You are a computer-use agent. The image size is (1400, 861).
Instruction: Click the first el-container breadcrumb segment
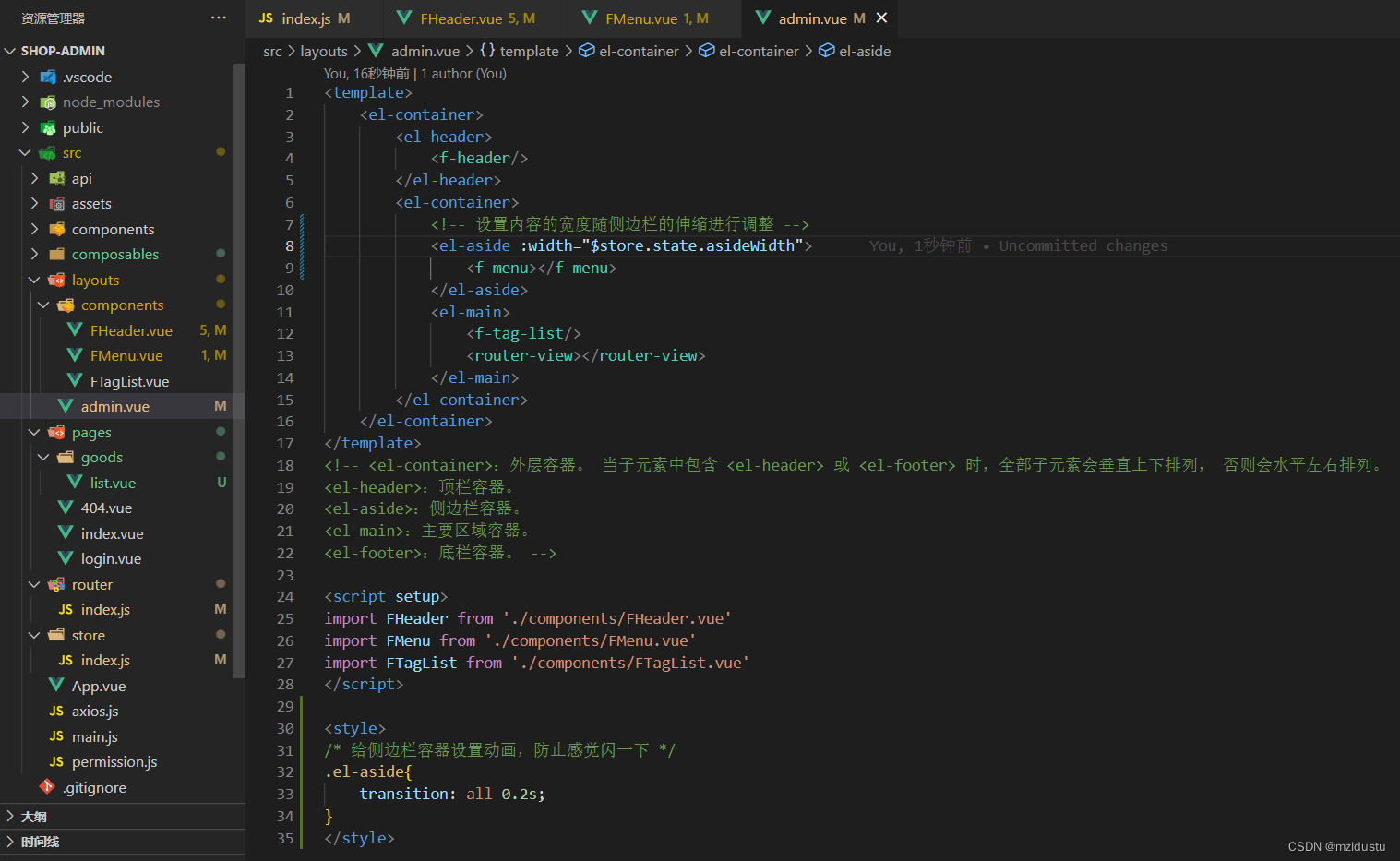click(639, 51)
